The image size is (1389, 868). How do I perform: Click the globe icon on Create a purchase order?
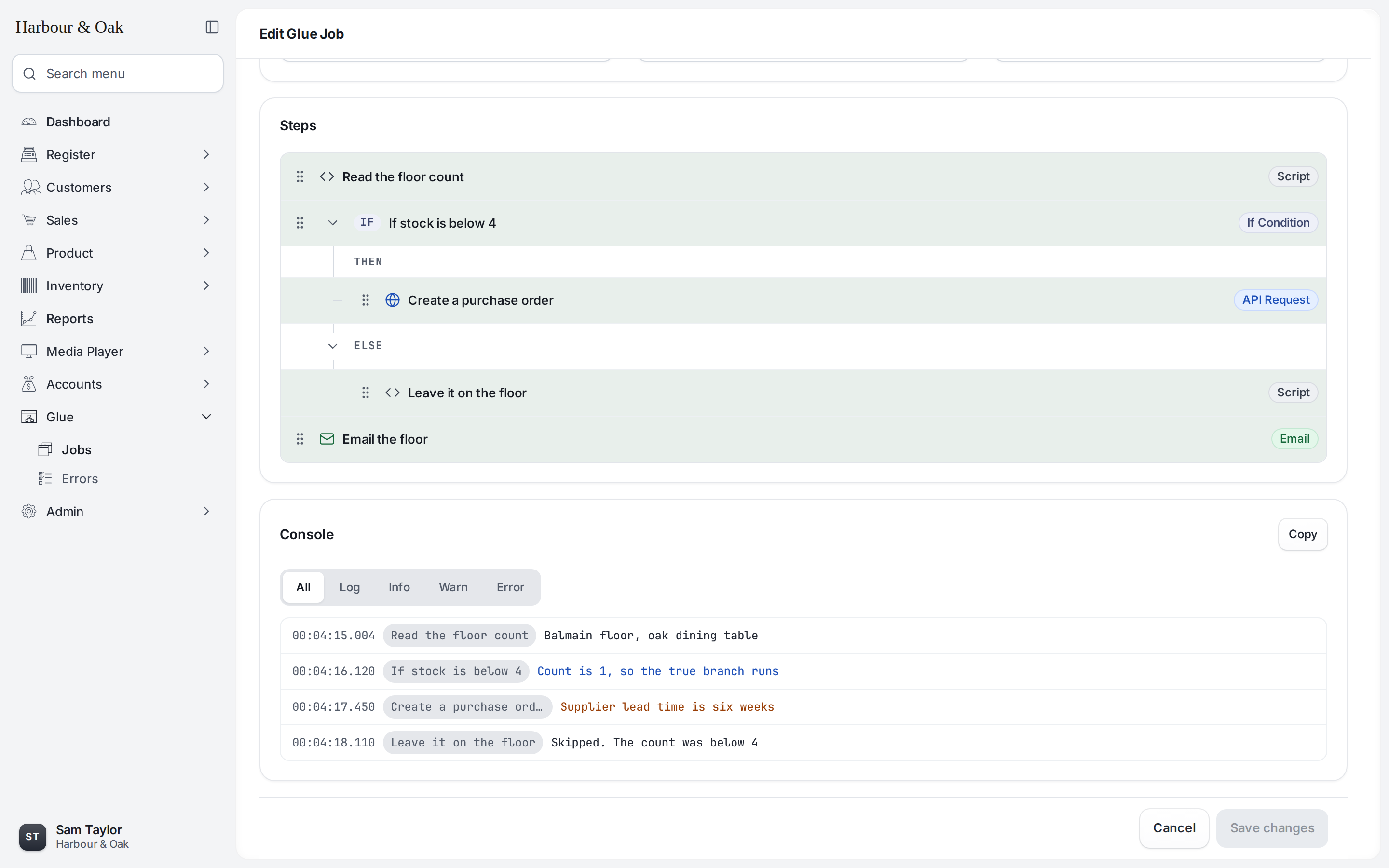pyautogui.click(x=392, y=300)
